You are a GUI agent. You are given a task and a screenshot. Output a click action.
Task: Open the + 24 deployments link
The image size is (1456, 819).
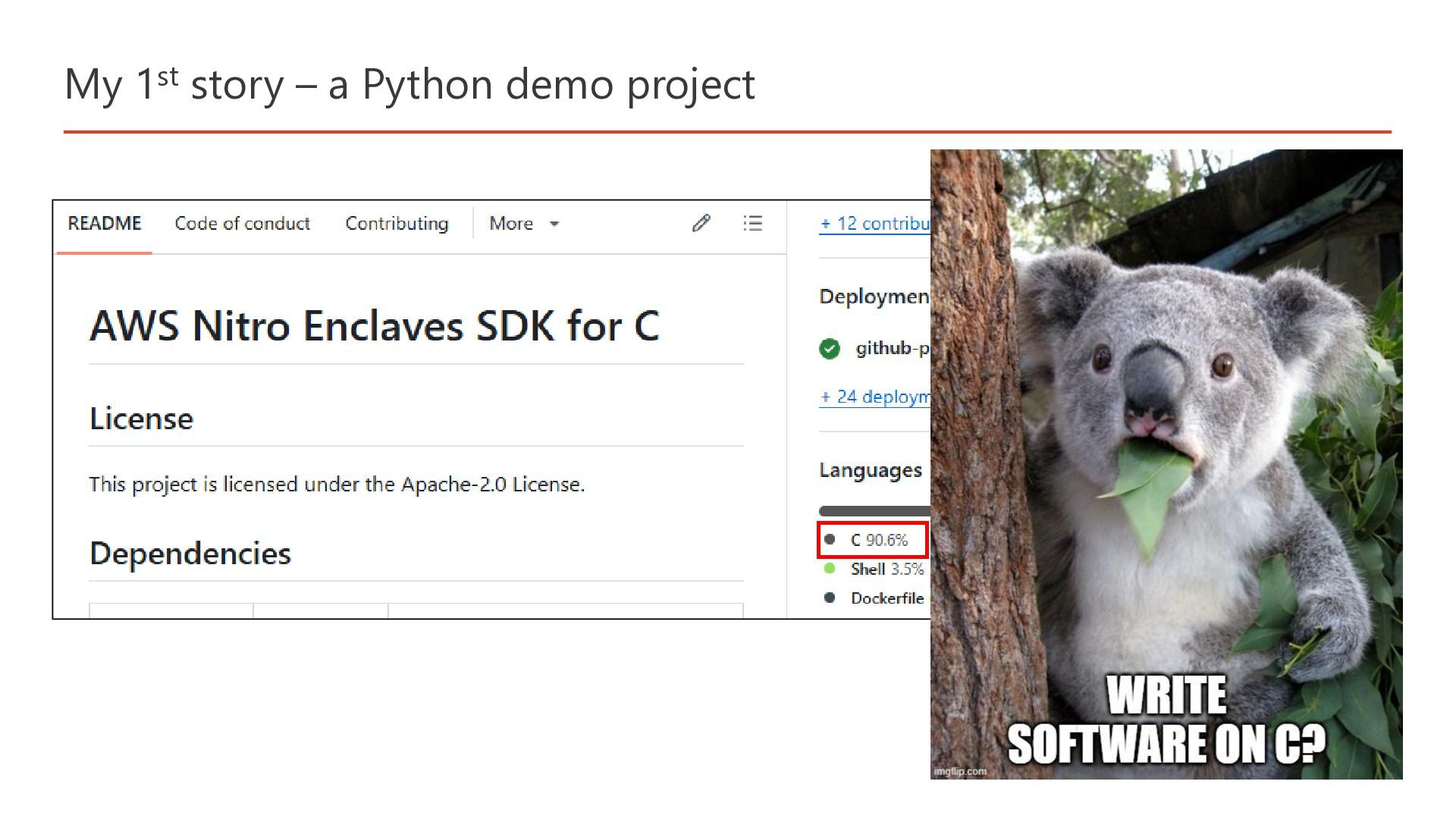[874, 397]
